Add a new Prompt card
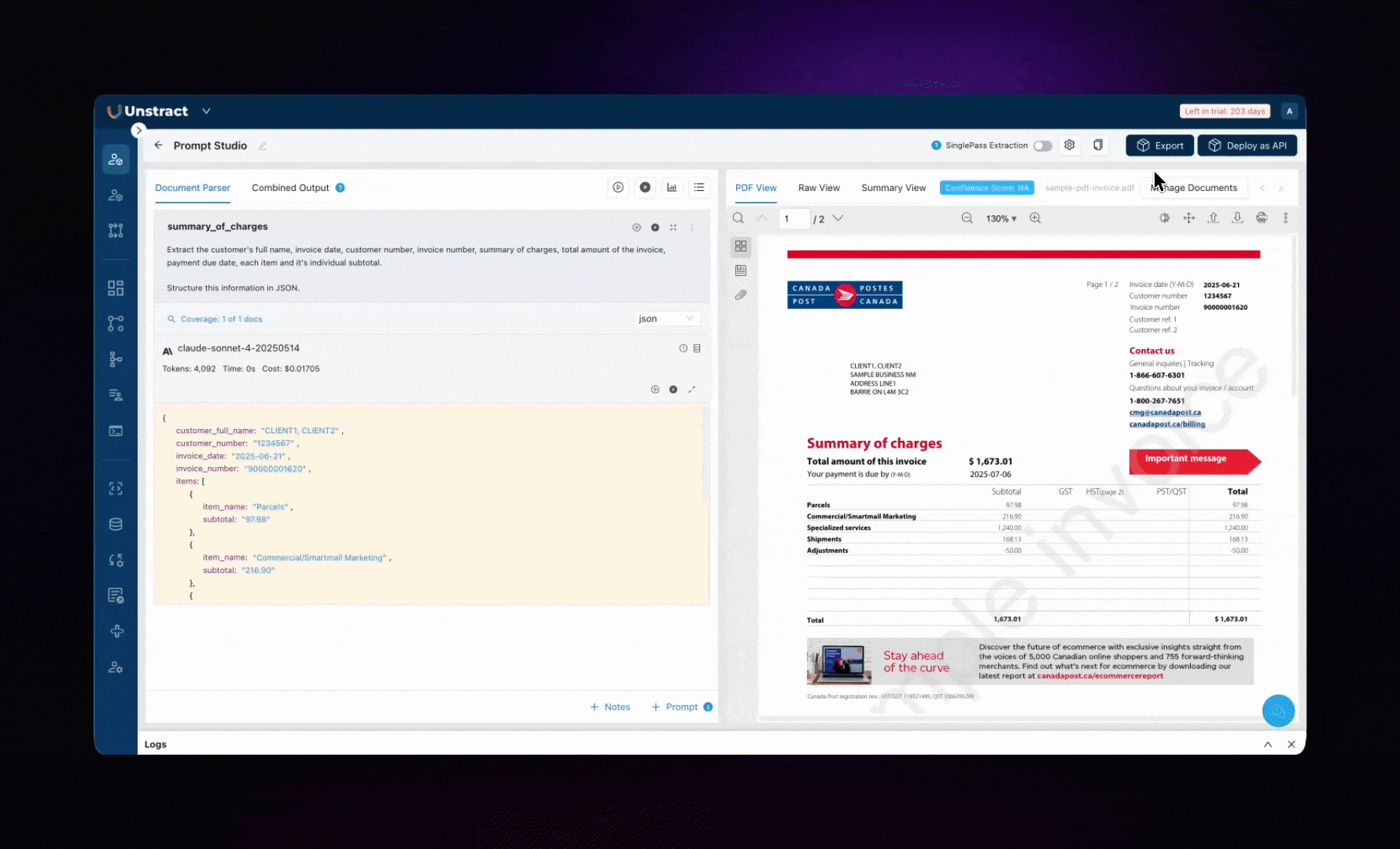This screenshot has width=1400, height=849. click(x=675, y=707)
